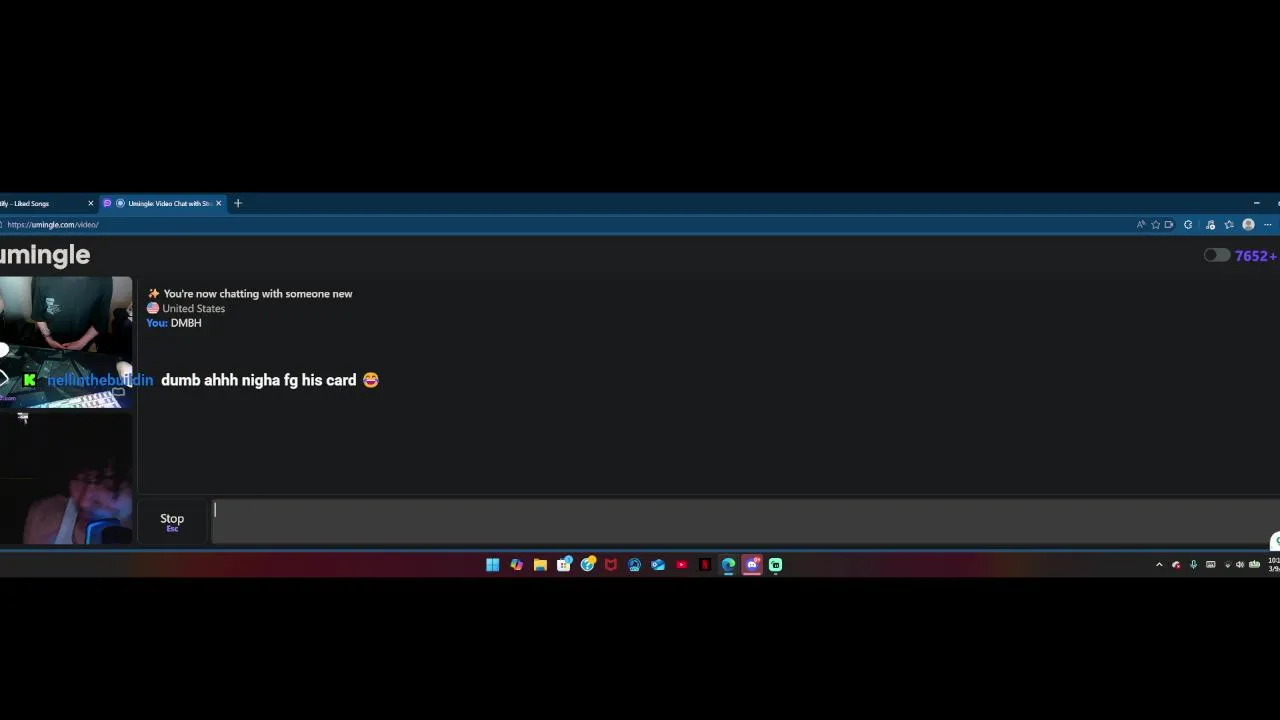Open the round blue taskbar app next to McAfee
Viewport: 1280px width, 720px height.
point(635,565)
